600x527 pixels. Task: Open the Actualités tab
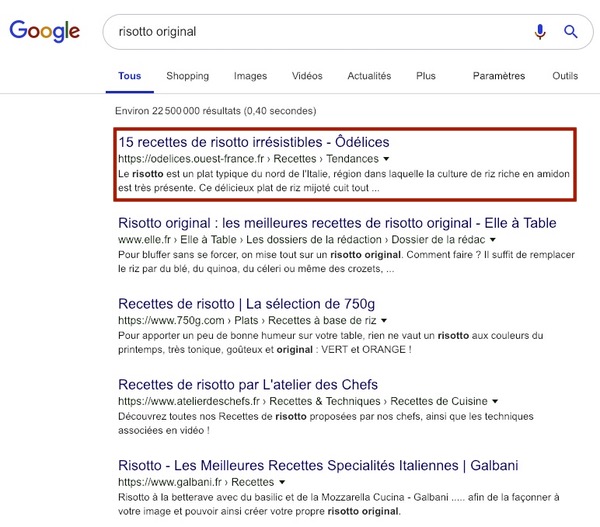coord(369,76)
